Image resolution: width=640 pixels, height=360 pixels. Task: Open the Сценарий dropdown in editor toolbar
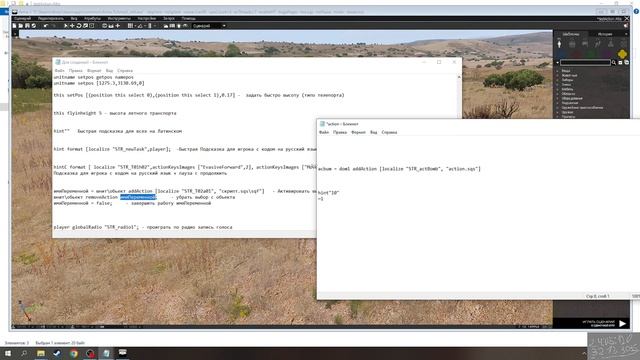click(209, 26)
